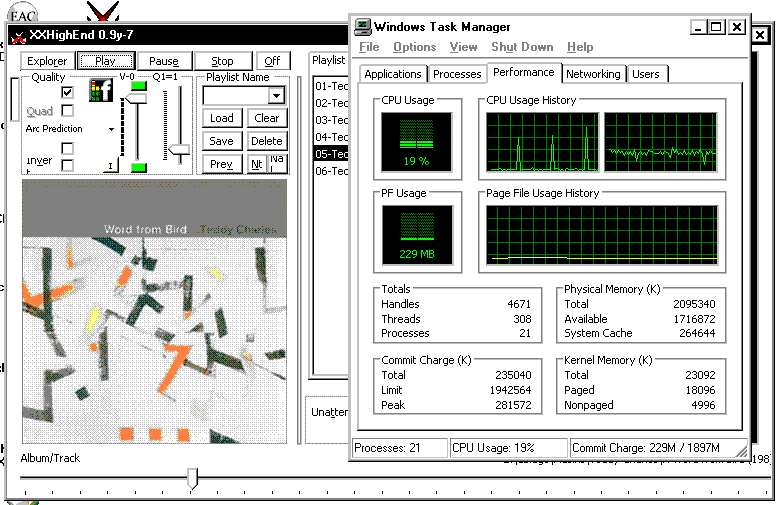Image resolution: width=779 pixels, height=505 pixels.
Task: Switch to the Processes tab
Action: [457, 74]
